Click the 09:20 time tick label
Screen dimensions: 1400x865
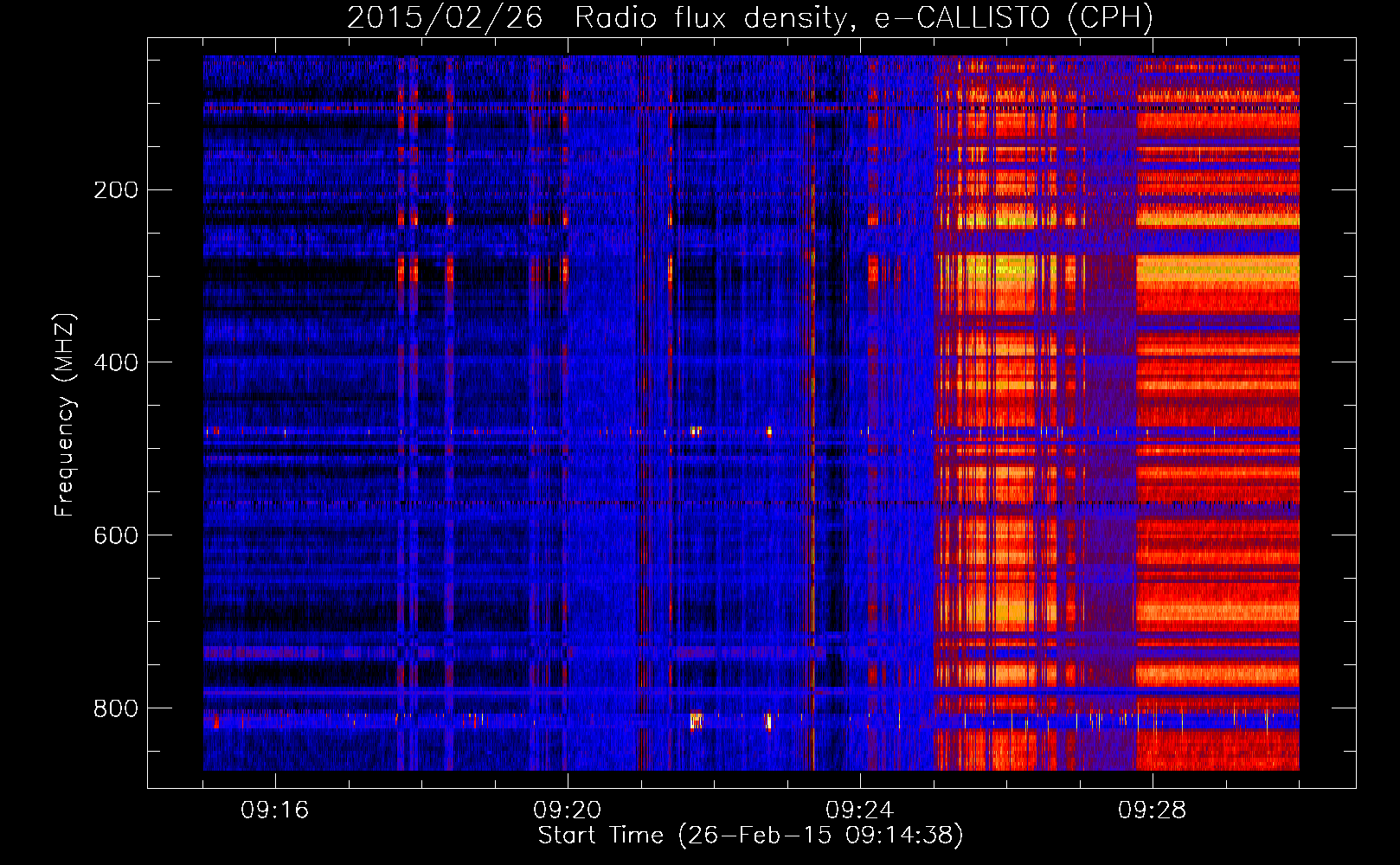click(568, 811)
